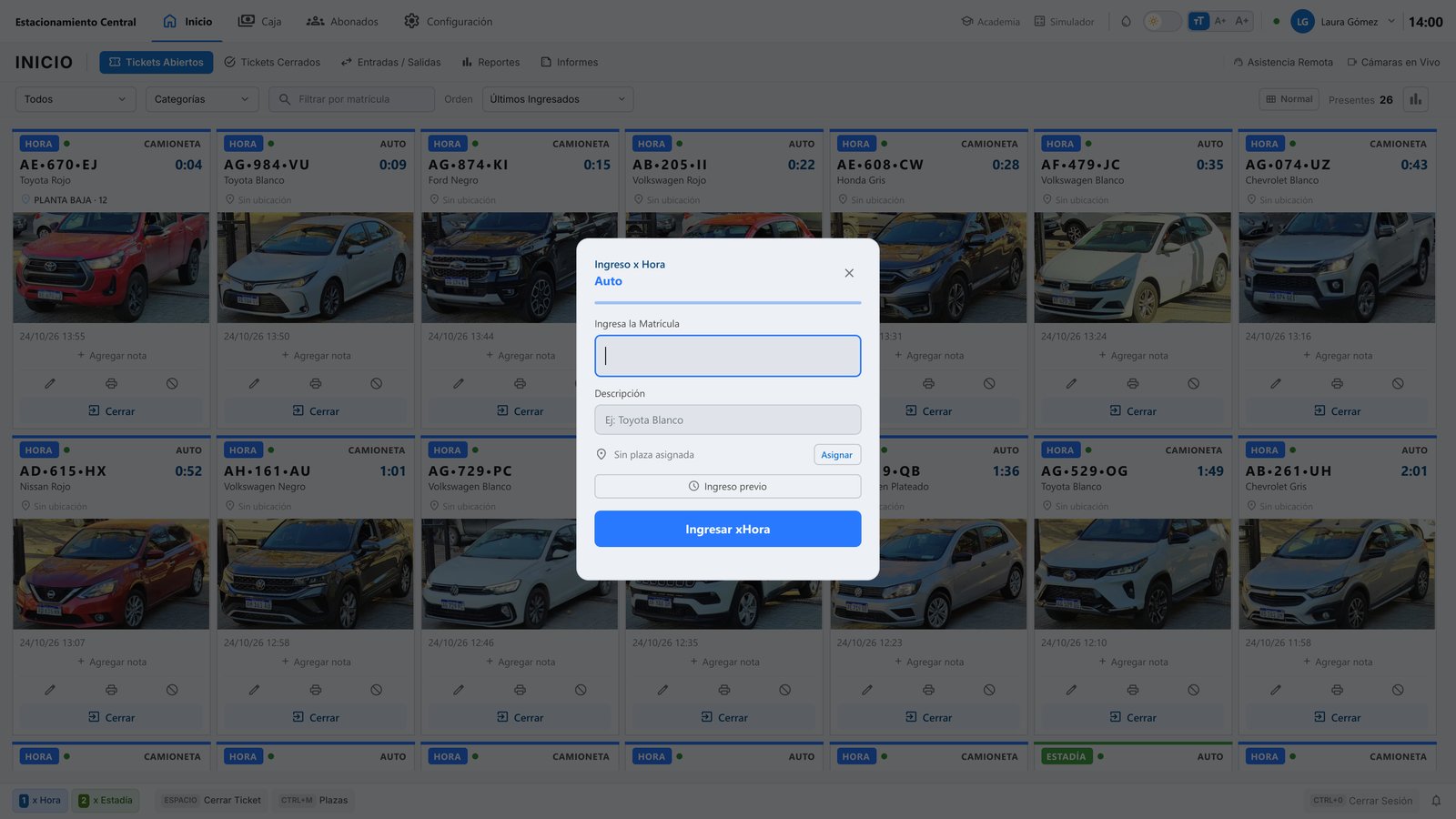Switch to the Tickets Cerrados tab
The width and height of the screenshot is (1456, 819).
tap(272, 62)
